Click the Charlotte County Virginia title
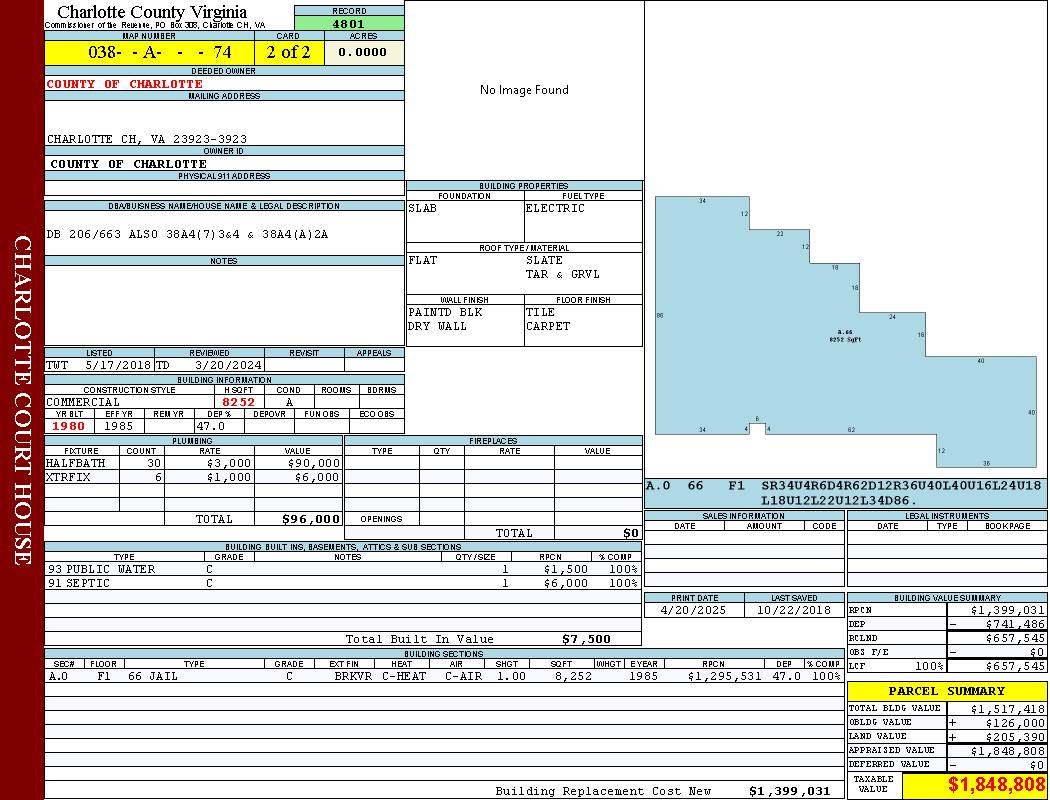This screenshot has width=1050, height=800. pos(152,12)
